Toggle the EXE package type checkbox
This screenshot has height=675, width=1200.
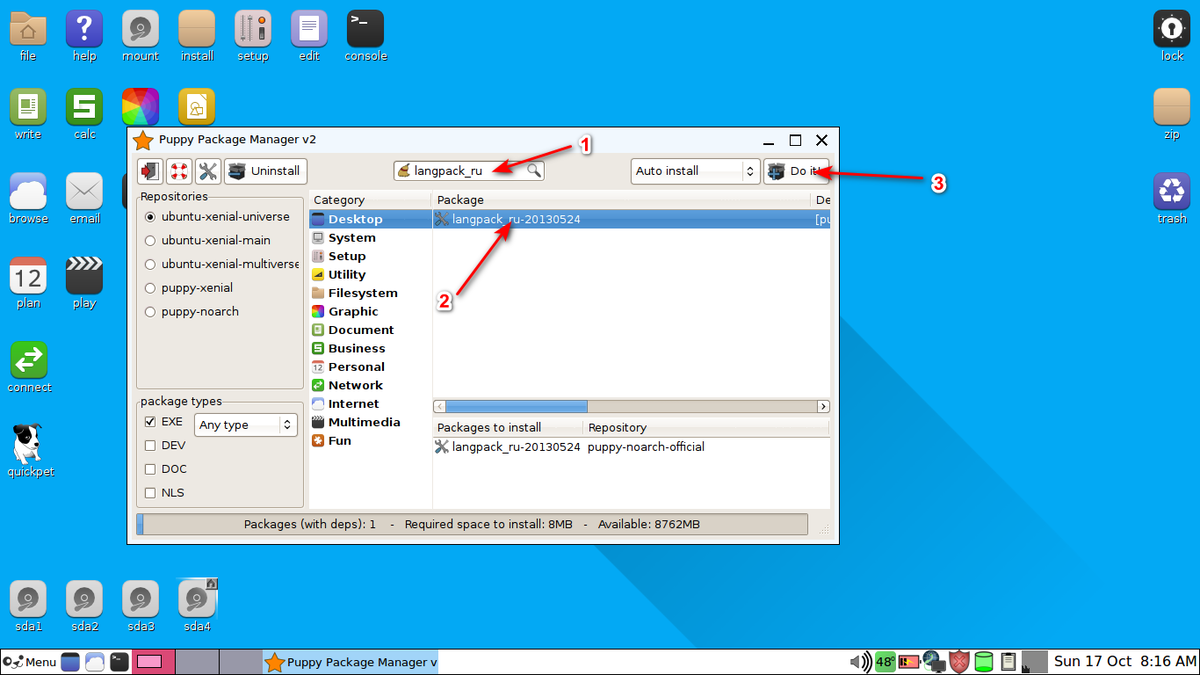coord(150,422)
